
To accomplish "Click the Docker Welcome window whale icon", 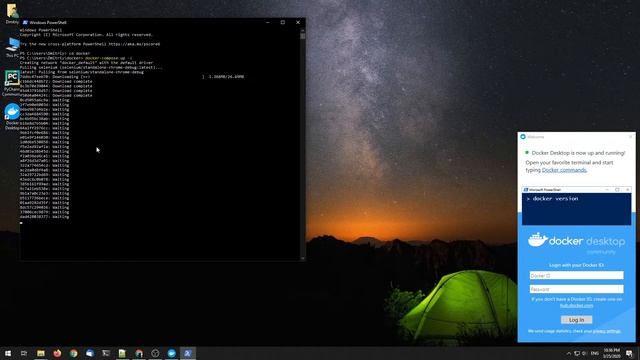I will pyautogui.click(x=523, y=137).
